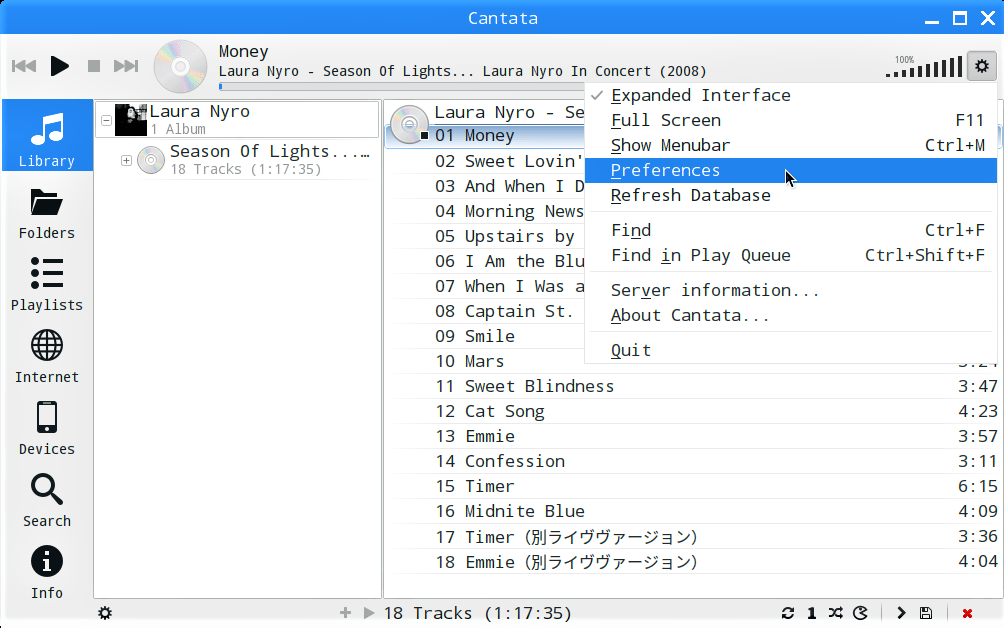Click the center on current track arrow

pyautogui.click(x=901, y=613)
